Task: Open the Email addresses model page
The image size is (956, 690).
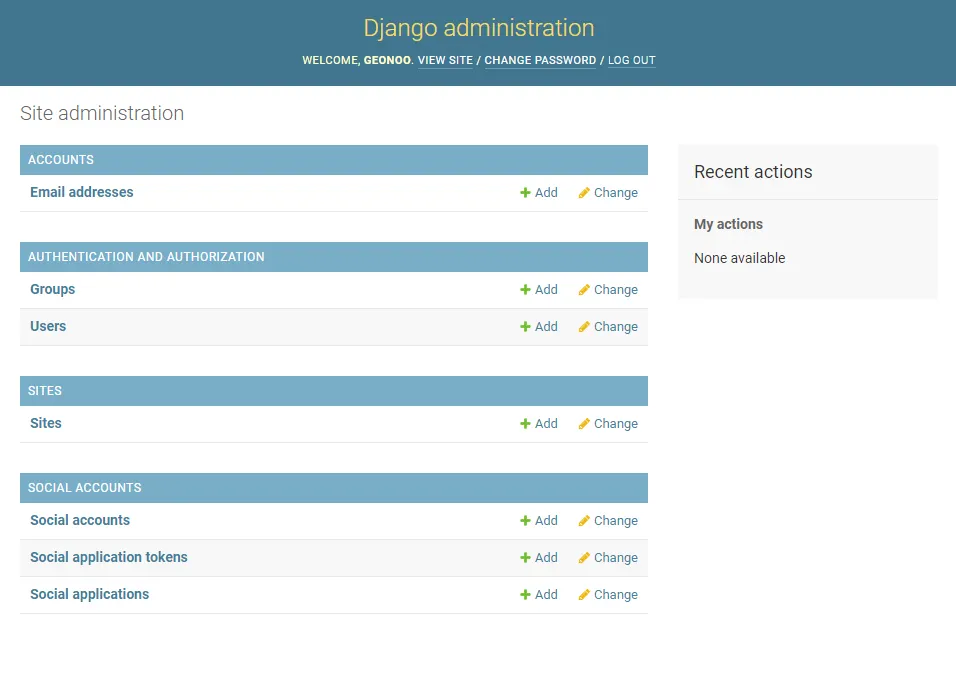Action: [81, 192]
